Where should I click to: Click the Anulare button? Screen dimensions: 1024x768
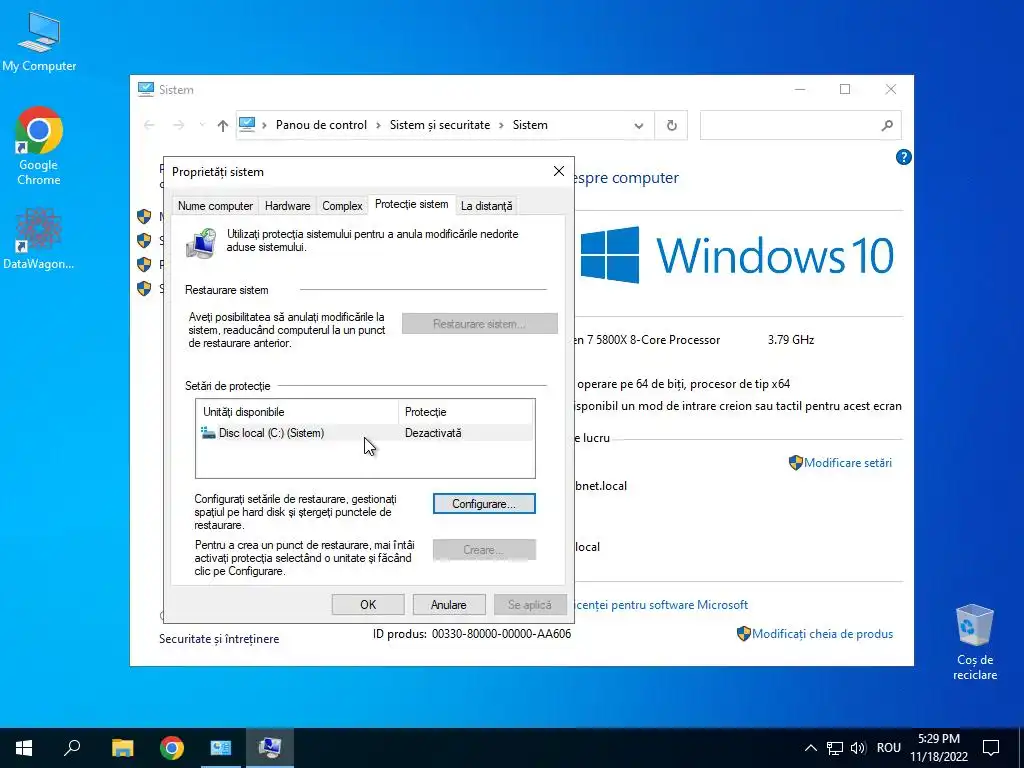pos(449,605)
